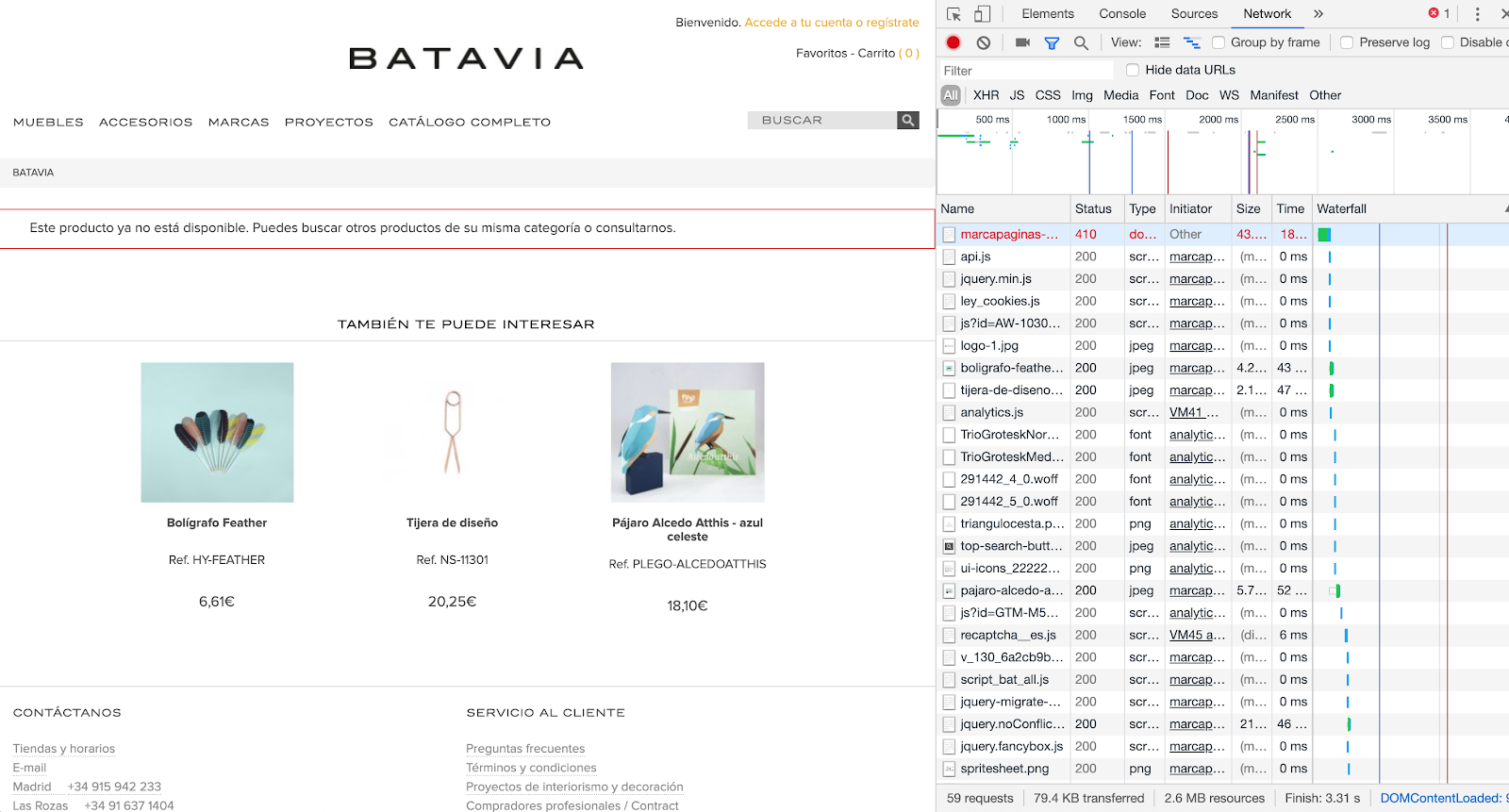Open the MARCAS menu item
Image resolution: width=1509 pixels, height=812 pixels.
point(239,122)
